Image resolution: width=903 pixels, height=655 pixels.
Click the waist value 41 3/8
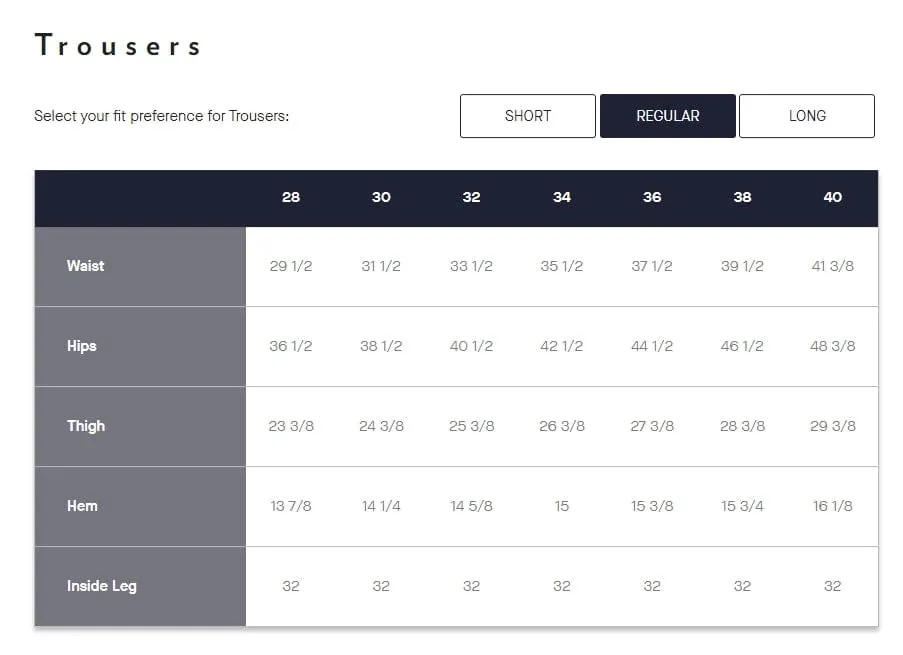point(833,266)
